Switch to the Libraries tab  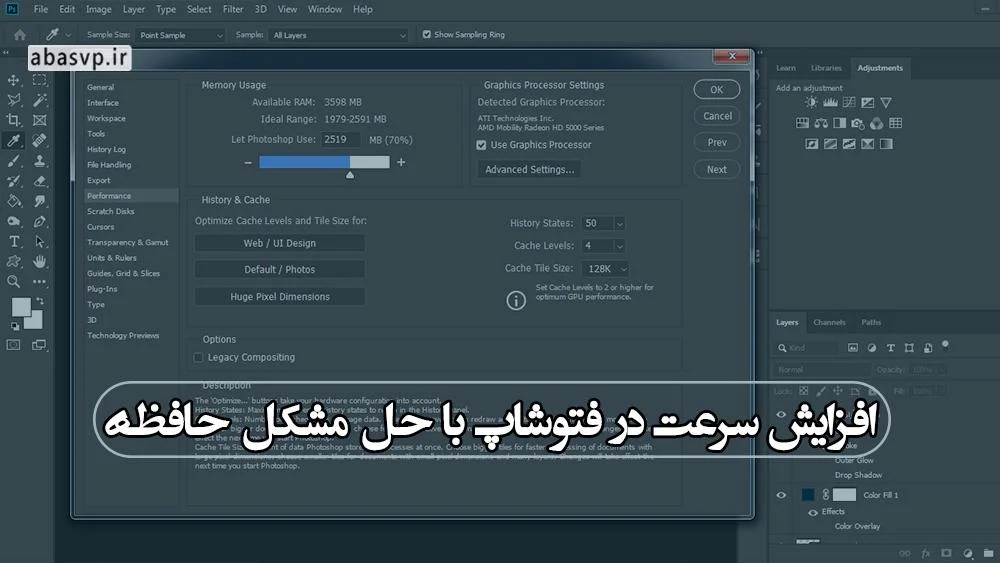[x=826, y=68]
